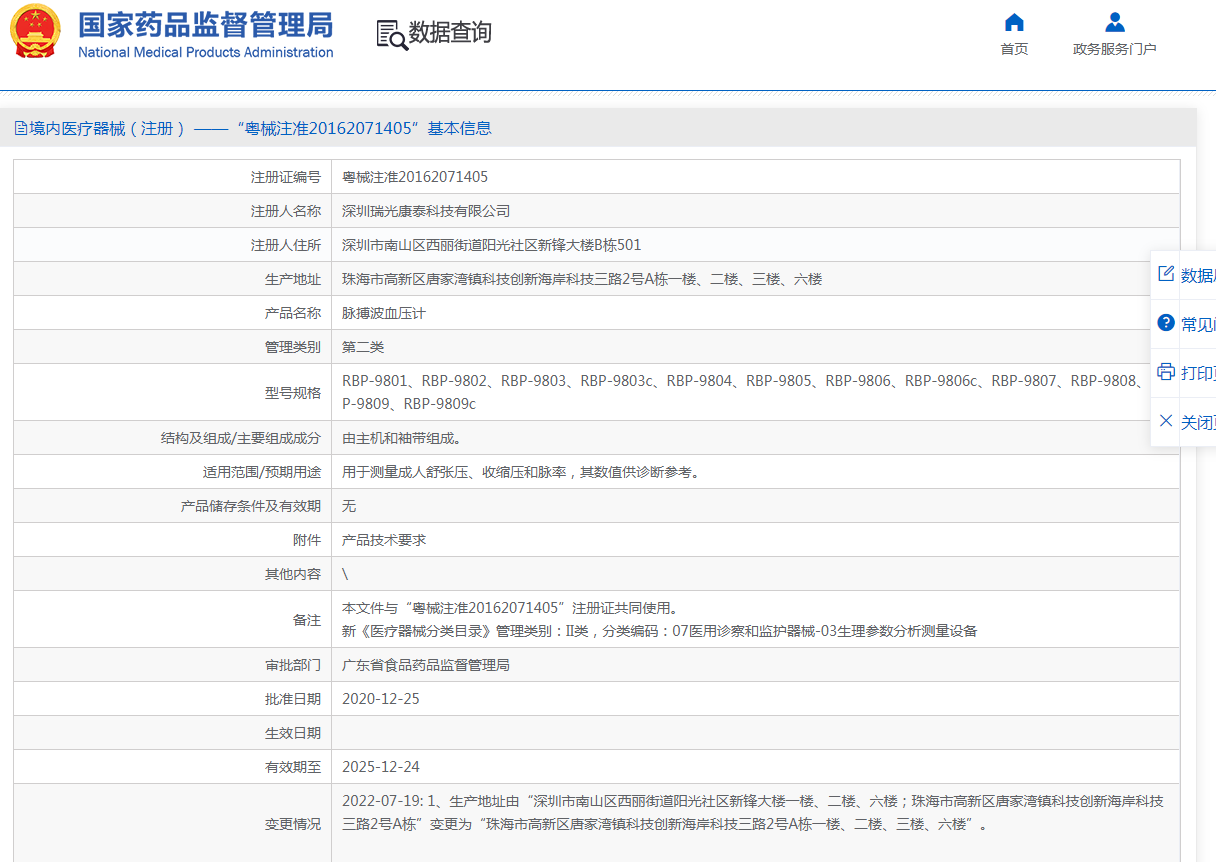
Task: Click the approval date 2020-12-25
Action: point(381,699)
